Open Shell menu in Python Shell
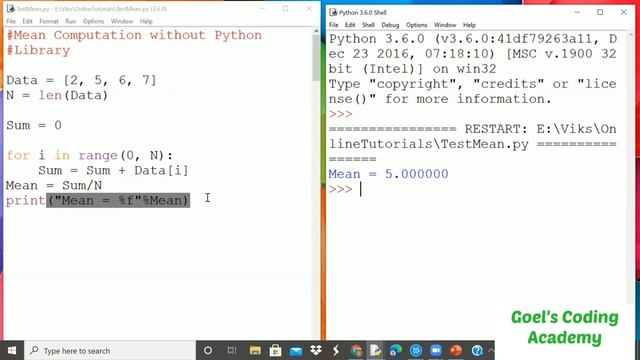 point(368,25)
